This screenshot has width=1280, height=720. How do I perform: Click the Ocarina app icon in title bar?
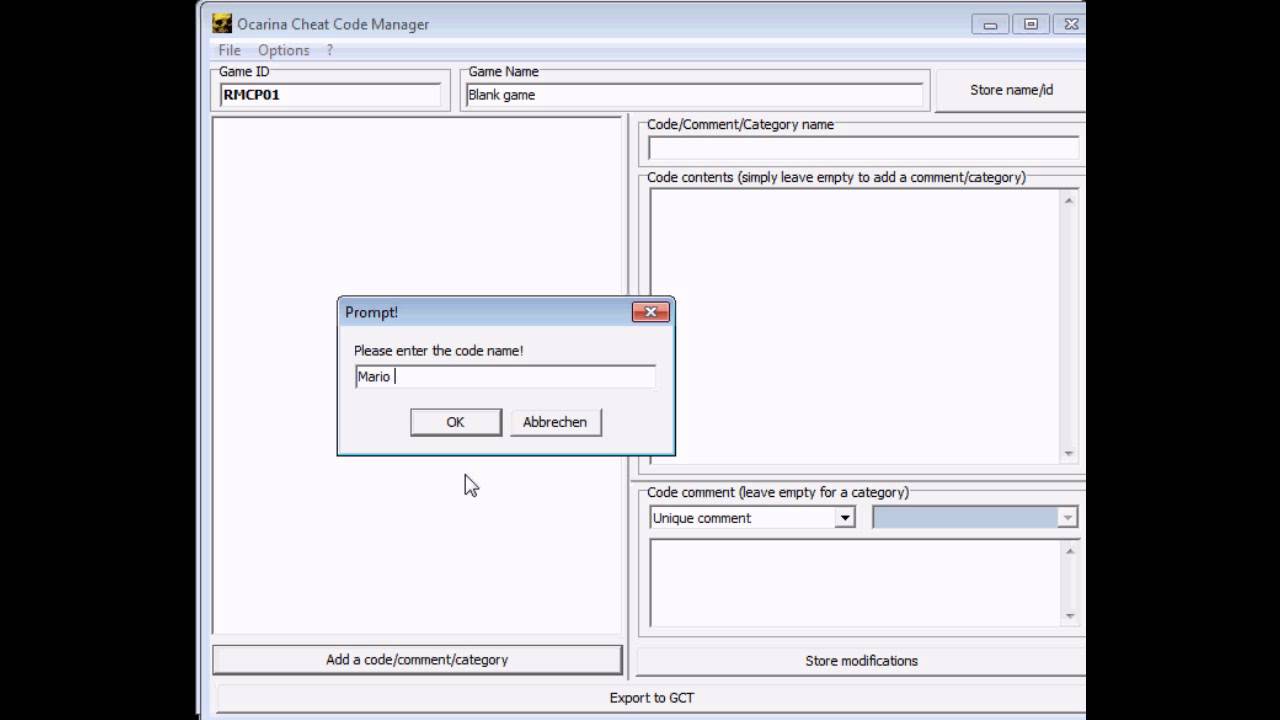coord(222,24)
